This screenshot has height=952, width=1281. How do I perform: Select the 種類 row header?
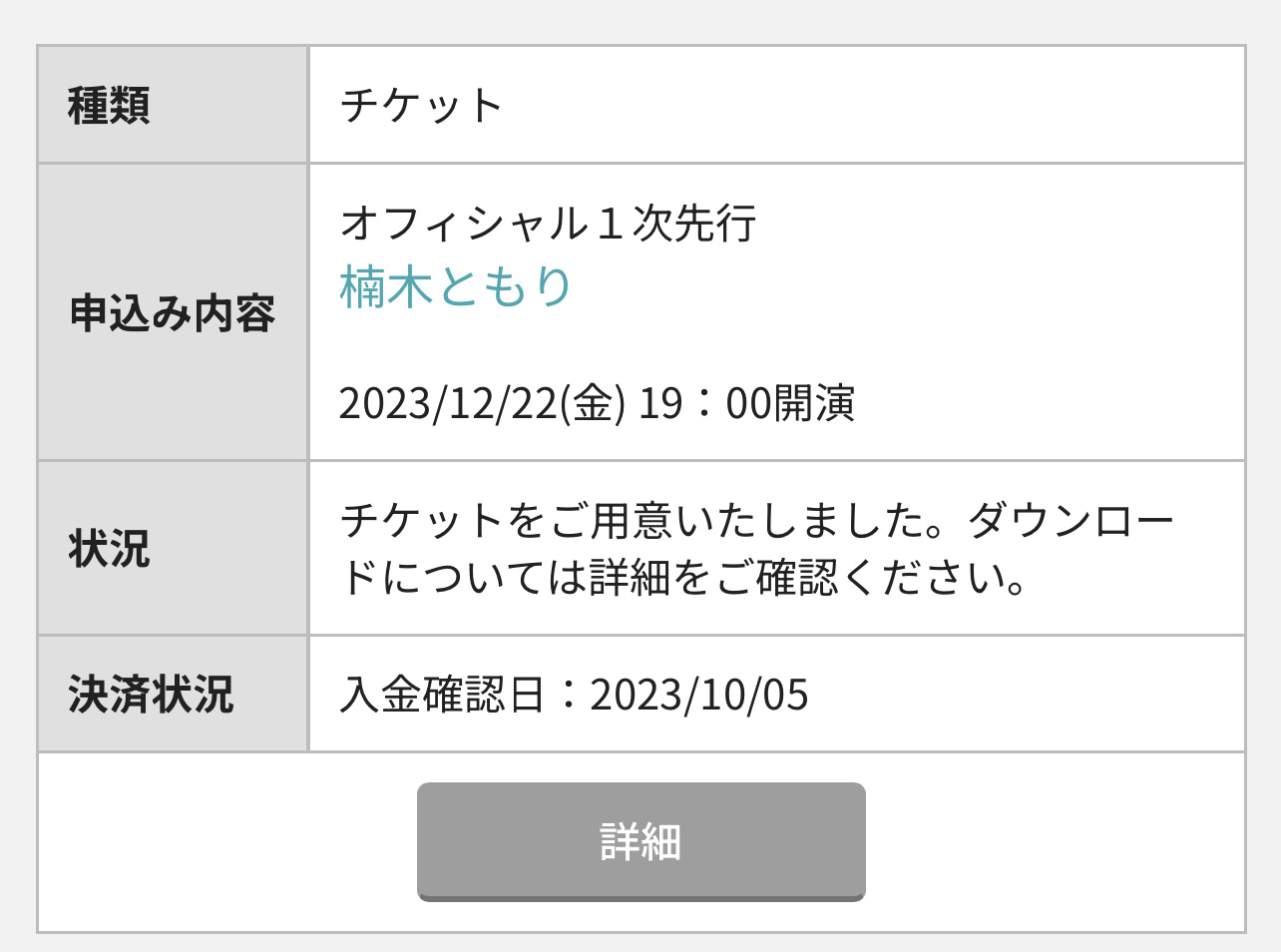pyautogui.click(x=173, y=105)
